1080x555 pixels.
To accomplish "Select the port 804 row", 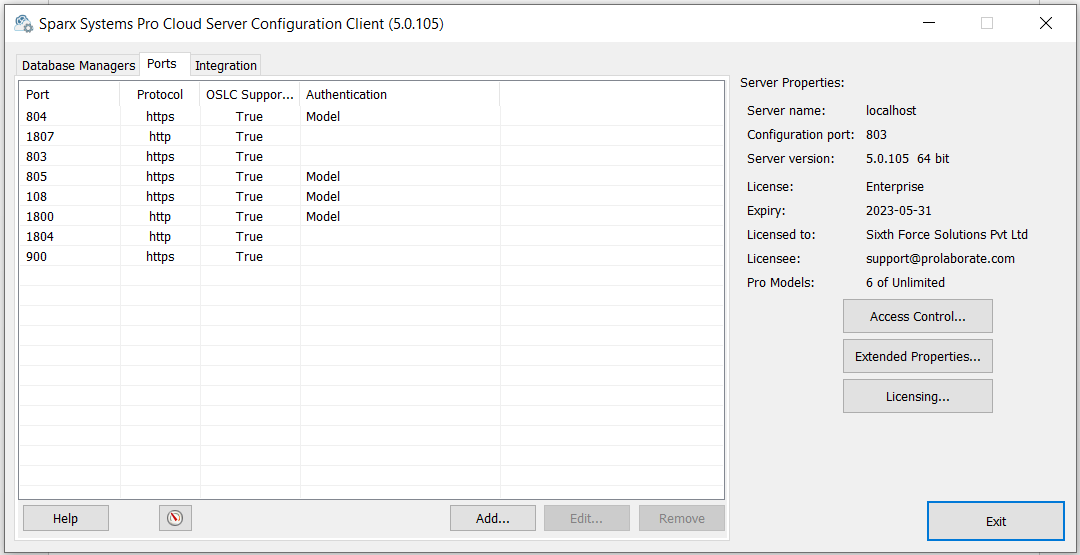I will click(371, 116).
